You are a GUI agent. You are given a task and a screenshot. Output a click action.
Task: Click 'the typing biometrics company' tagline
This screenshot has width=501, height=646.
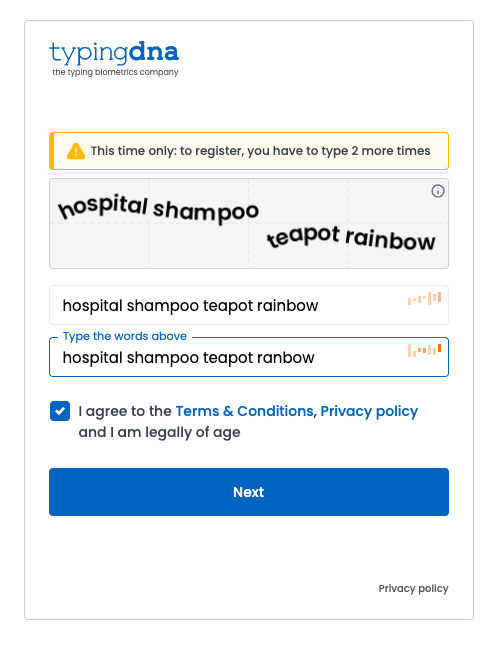click(x=115, y=72)
